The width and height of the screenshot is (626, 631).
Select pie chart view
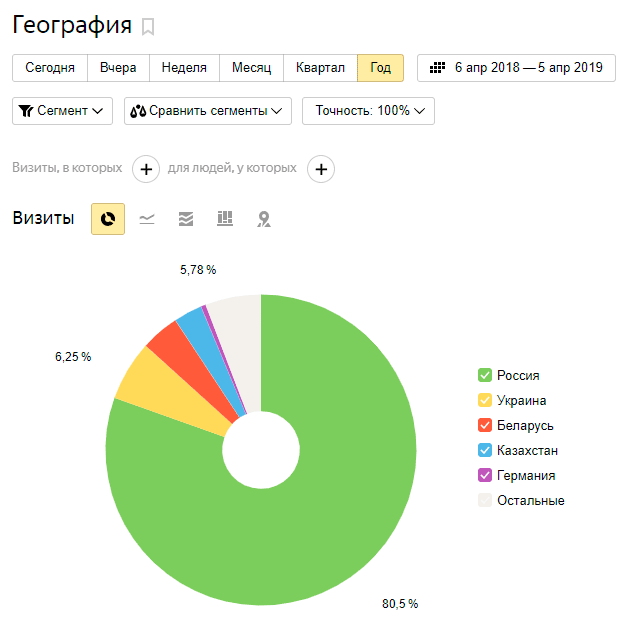point(108,219)
